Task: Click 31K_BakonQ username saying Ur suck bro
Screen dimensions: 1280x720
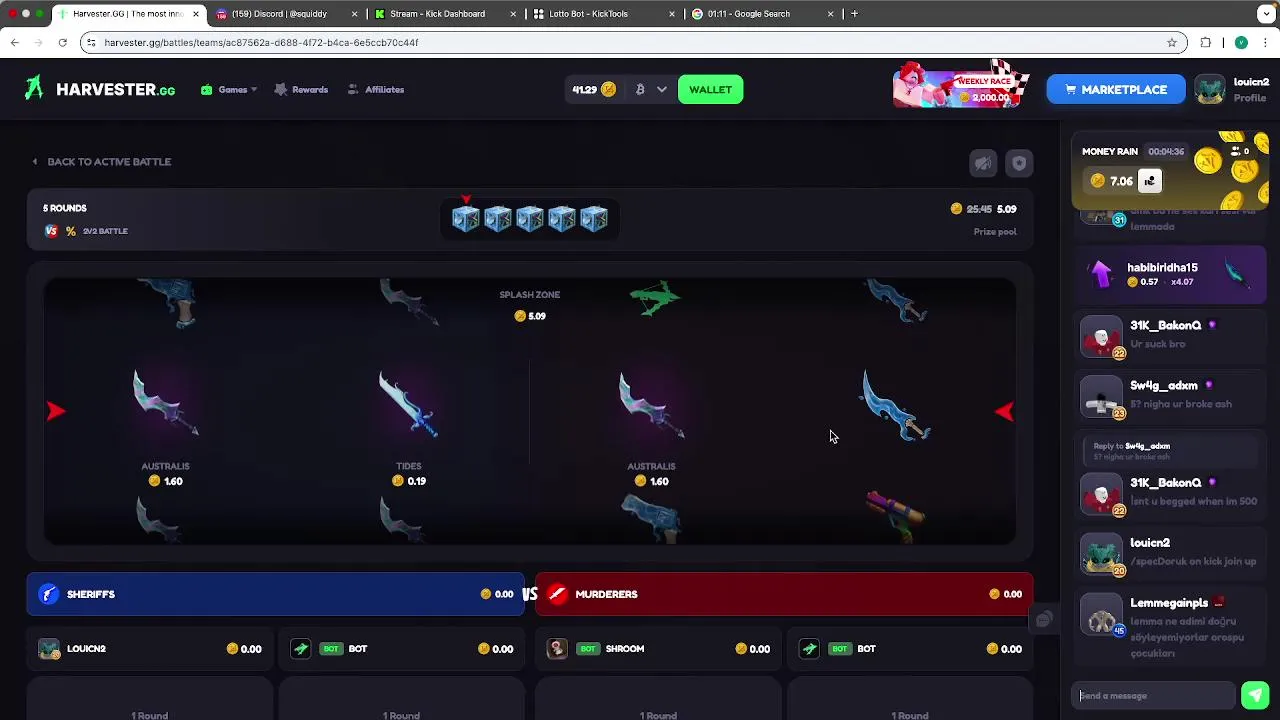Action: pyautogui.click(x=1165, y=326)
